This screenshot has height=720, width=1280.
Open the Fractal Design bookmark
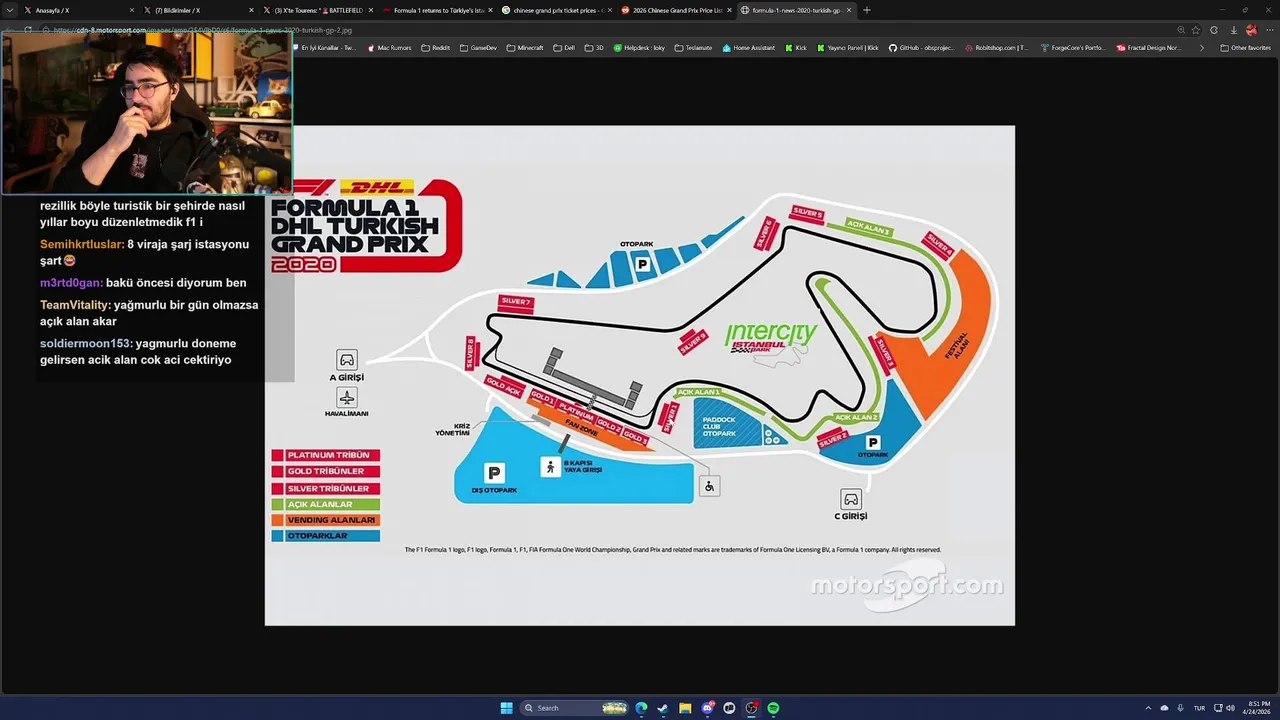click(x=1149, y=48)
